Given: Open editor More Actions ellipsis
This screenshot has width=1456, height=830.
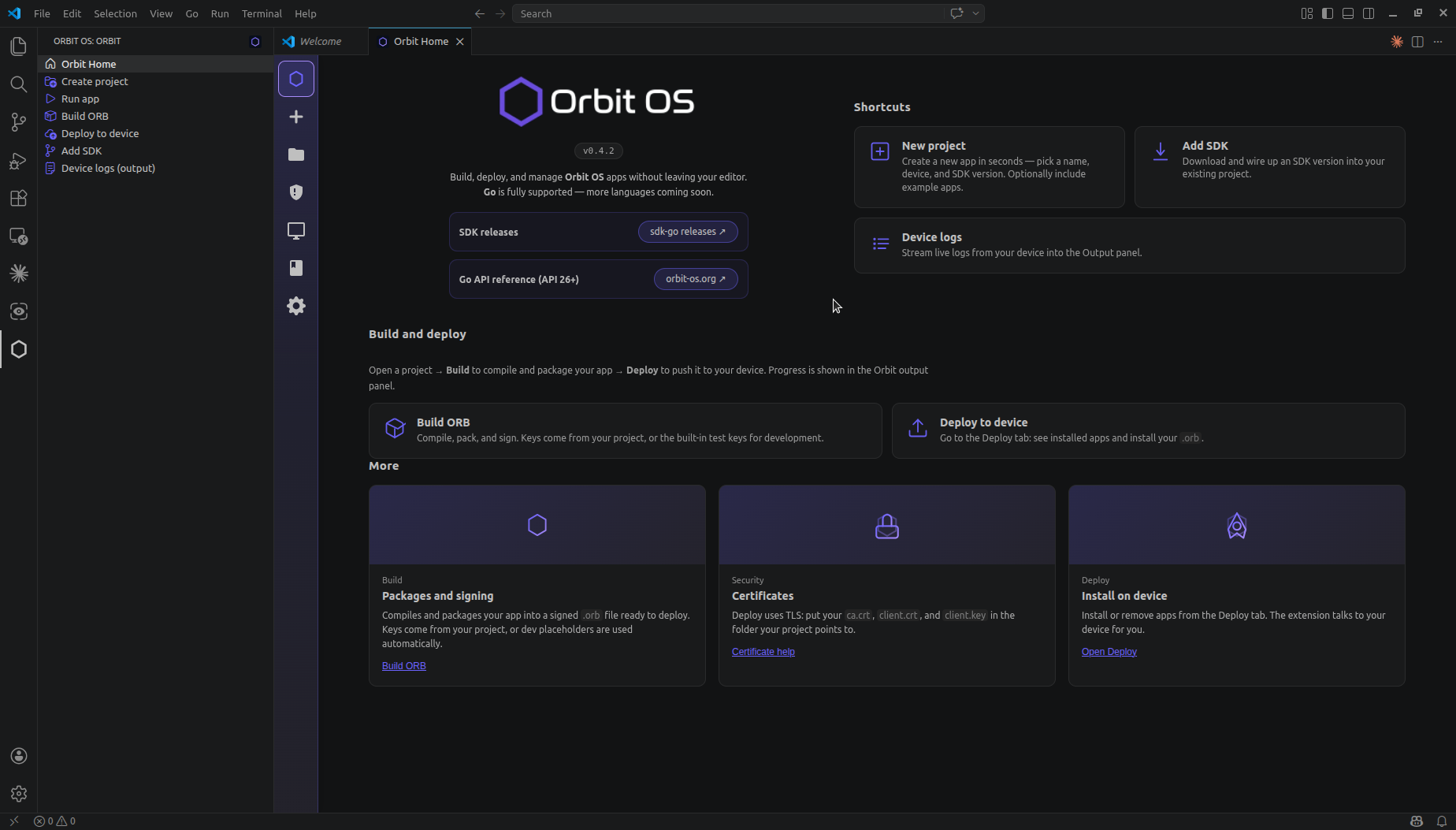Looking at the screenshot, I should click(x=1438, y=42).
